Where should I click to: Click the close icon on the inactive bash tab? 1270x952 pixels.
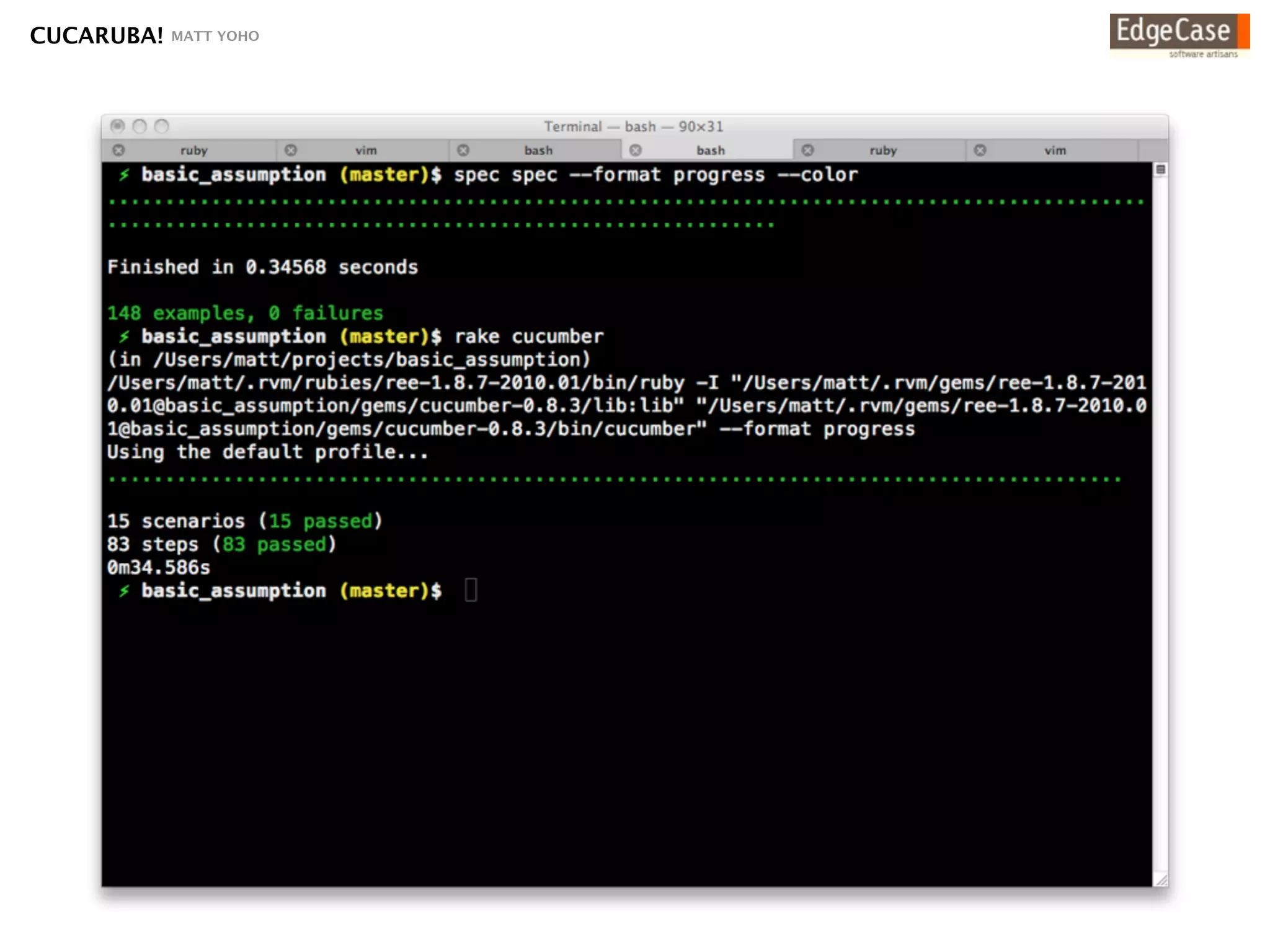(x=463, y=151)
